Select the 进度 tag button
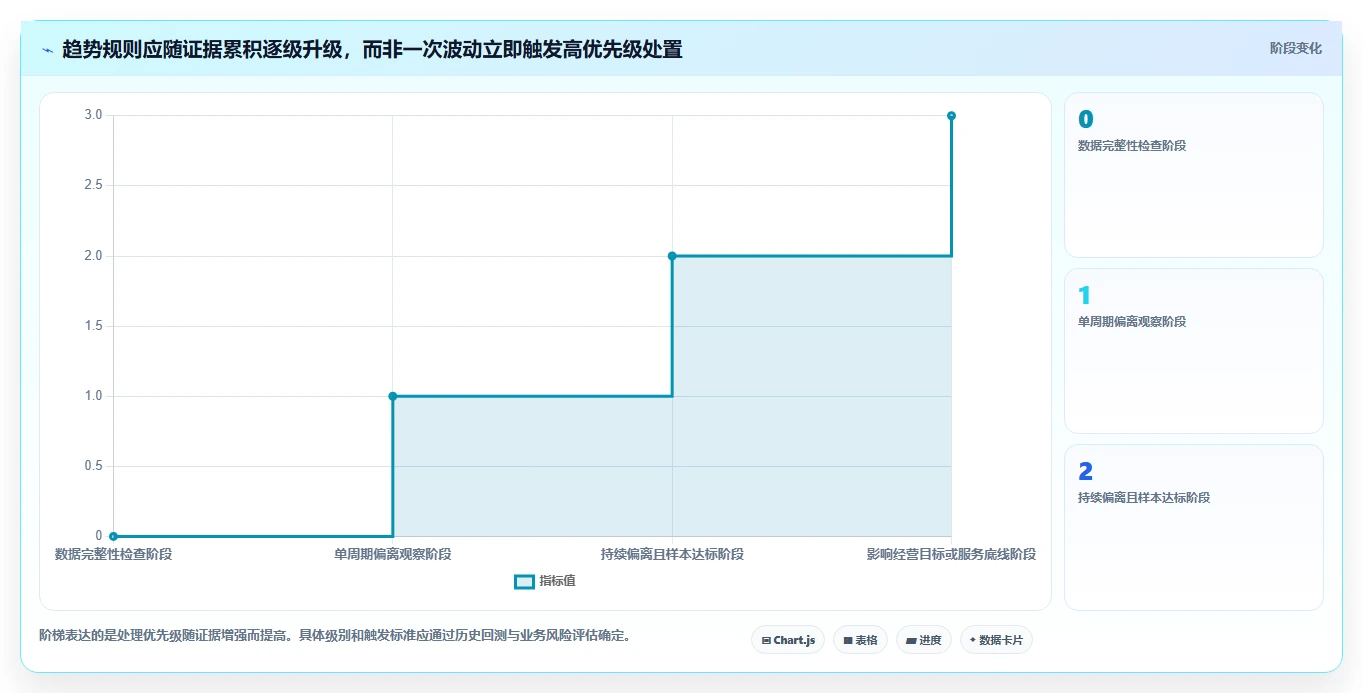This screenshot has height=693, width=1363. pos(923,640)
